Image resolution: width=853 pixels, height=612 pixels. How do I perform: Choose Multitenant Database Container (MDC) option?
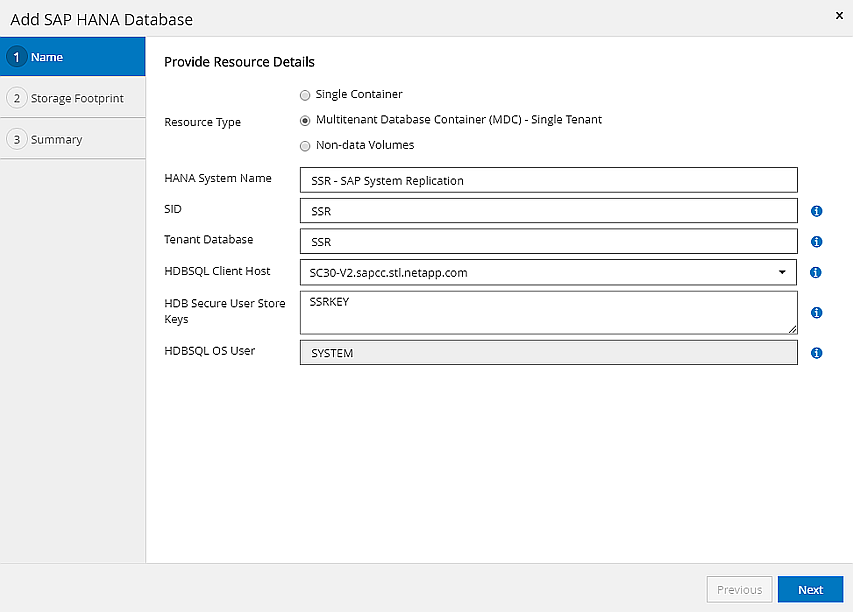(305, 120)
